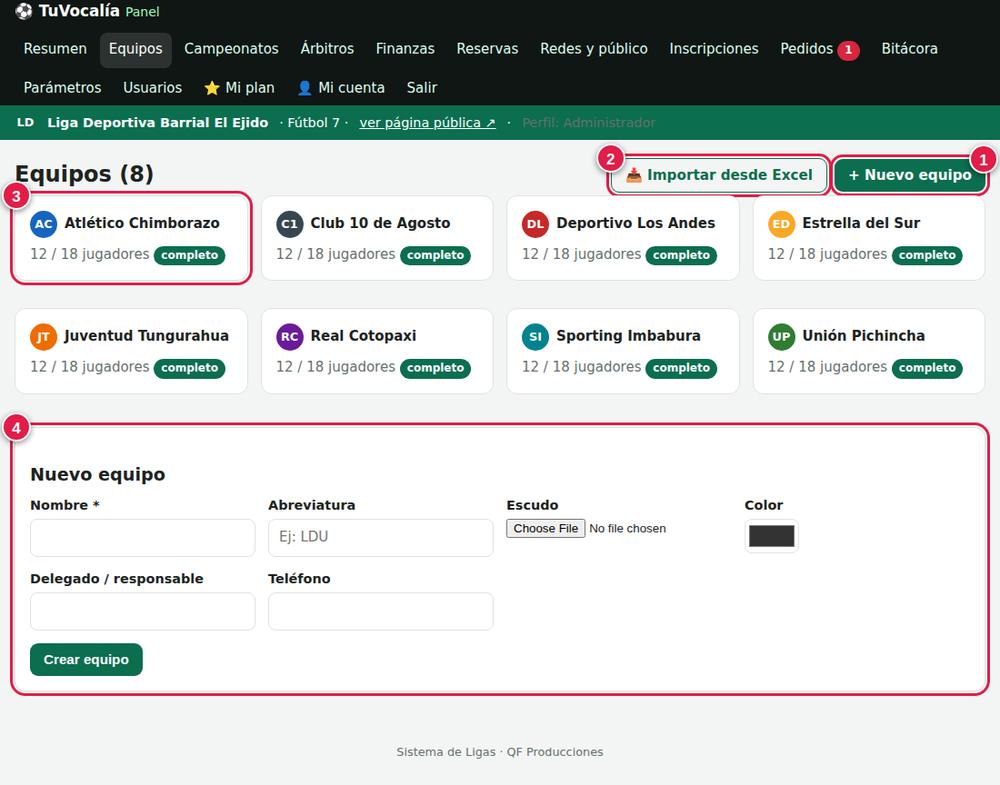The image size is (1000, 785).
Task: Click the Nuevo equipo button
Action: pos(909,175)
